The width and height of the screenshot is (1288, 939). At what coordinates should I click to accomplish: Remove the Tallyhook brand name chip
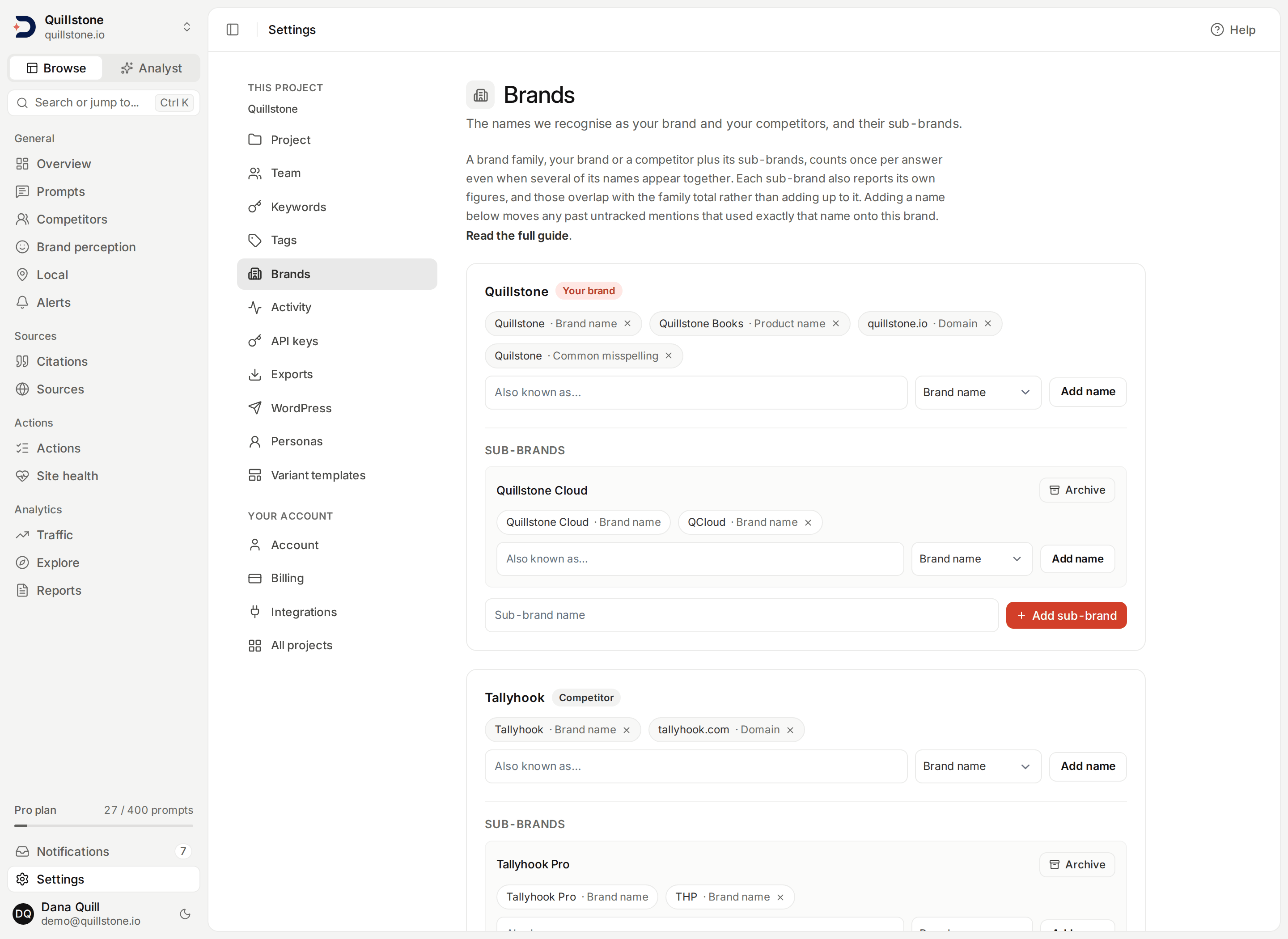coord(627,730)
